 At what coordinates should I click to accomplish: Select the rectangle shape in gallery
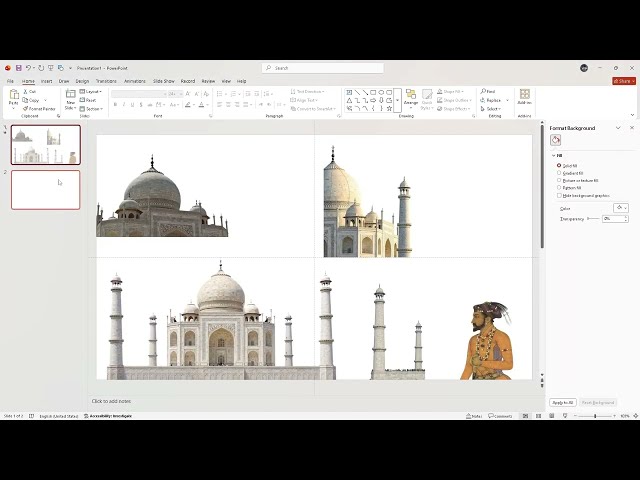pyautogui.click(x=373, y=93)
